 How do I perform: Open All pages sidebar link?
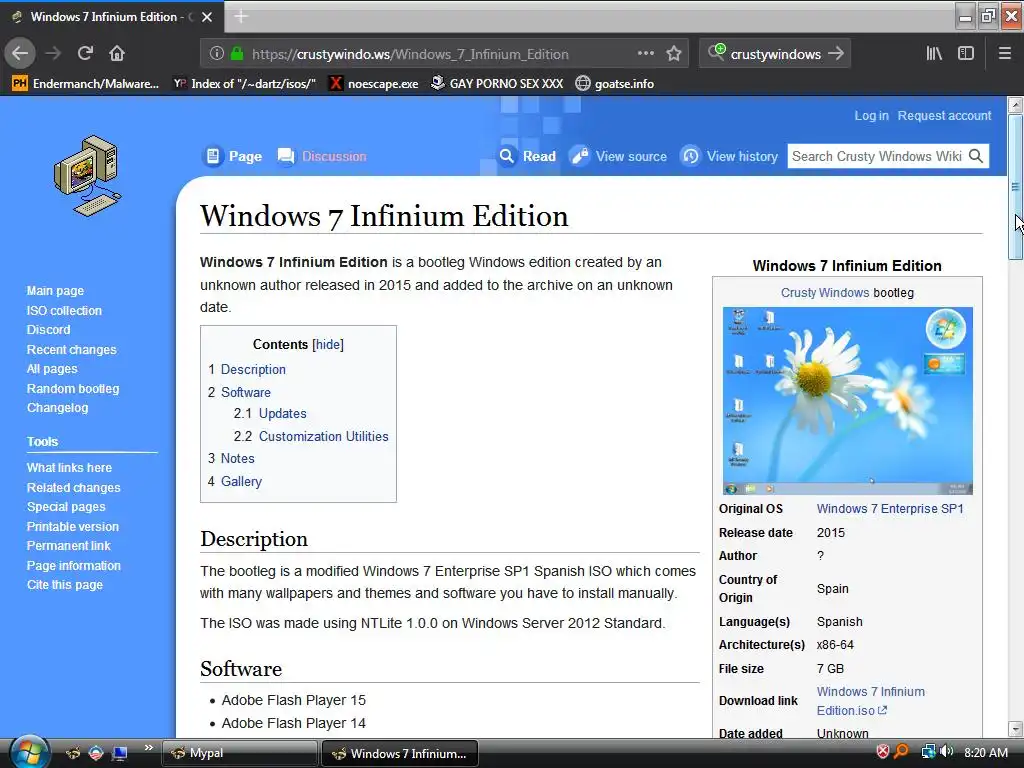(x=52, y=368)
